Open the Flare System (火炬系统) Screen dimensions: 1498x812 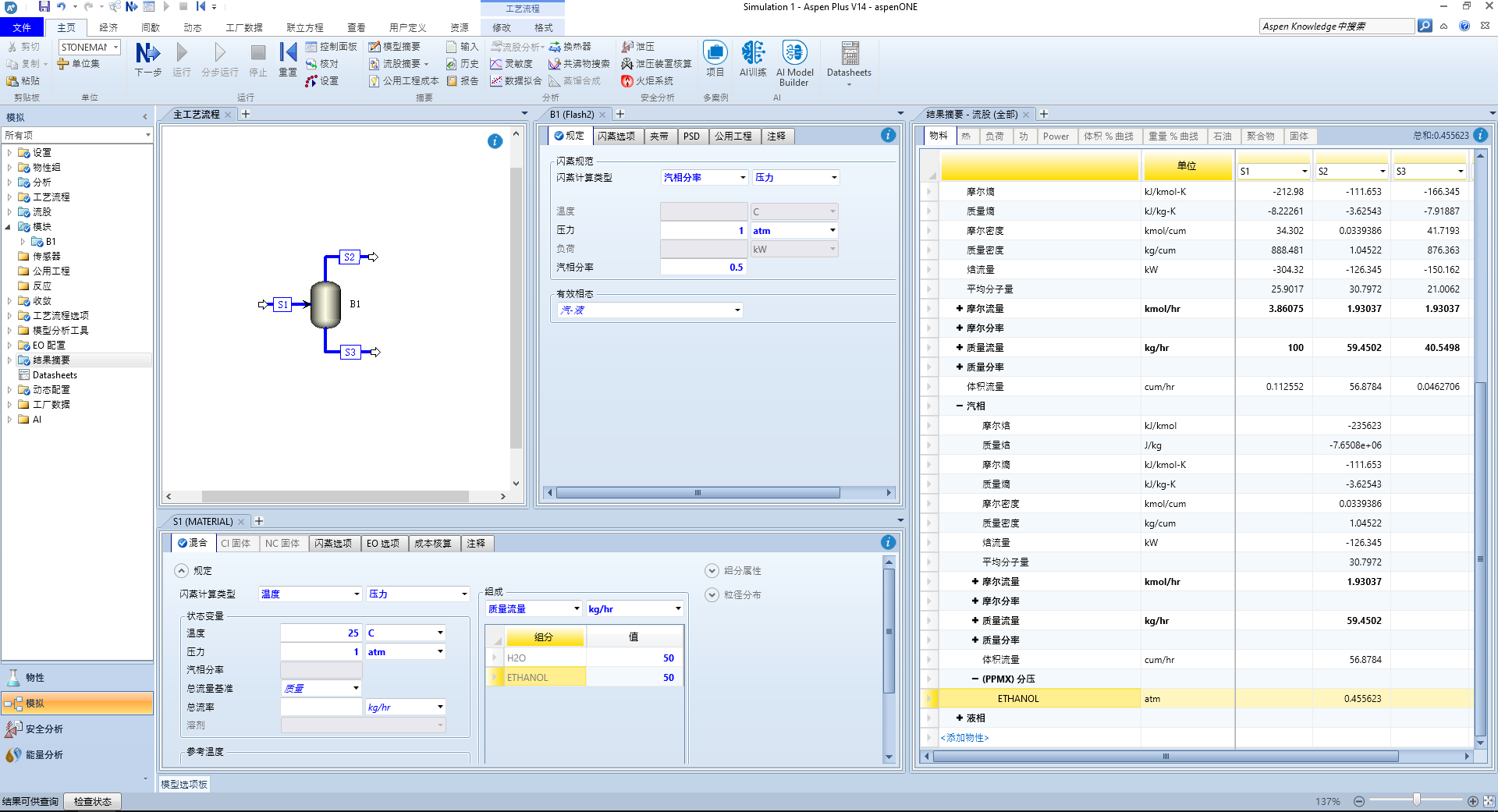coord(647,81)
